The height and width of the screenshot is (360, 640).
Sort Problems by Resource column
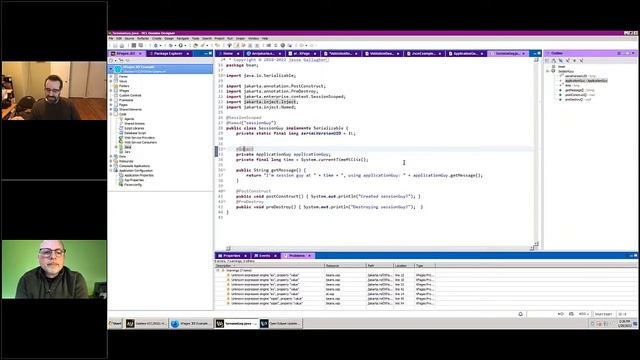(345, 266)
